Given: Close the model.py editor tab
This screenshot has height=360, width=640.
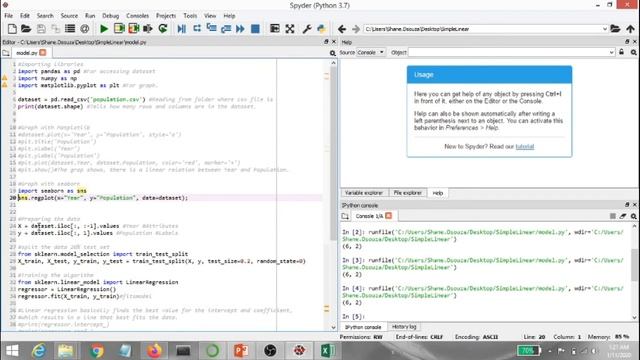Looking at the screenshot, I should [43, 53].
